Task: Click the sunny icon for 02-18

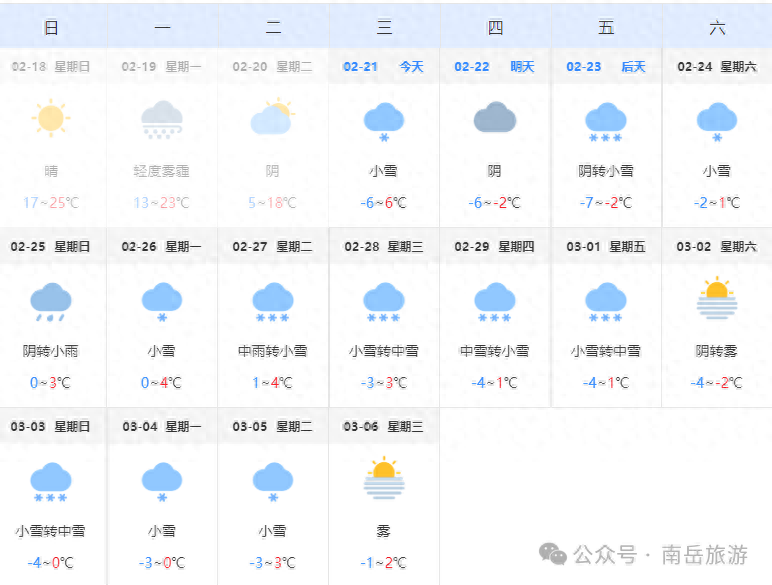Action: (51, 118)
